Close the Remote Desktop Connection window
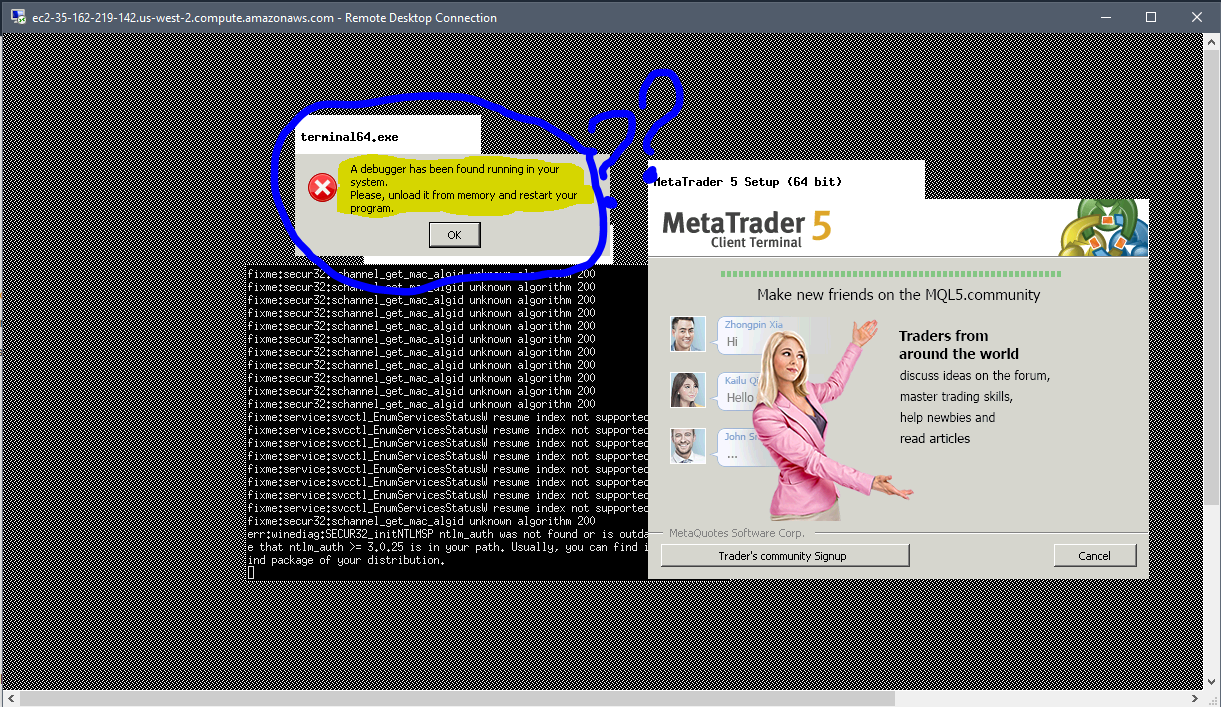This screenshot has width=1221, height=707. (x=1197, y=17)
